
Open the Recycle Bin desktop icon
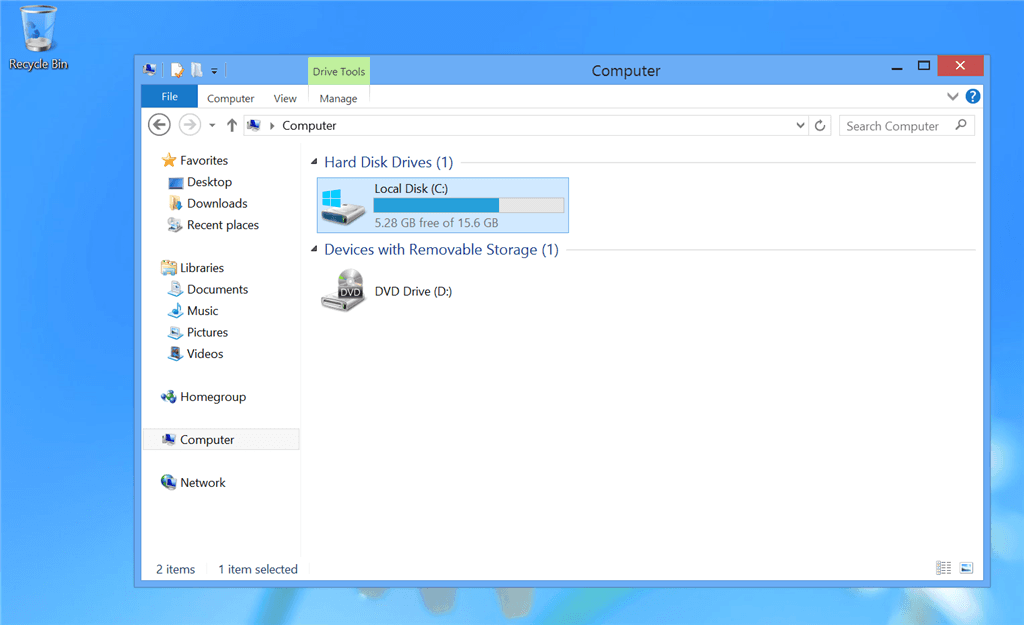(38, 38)
